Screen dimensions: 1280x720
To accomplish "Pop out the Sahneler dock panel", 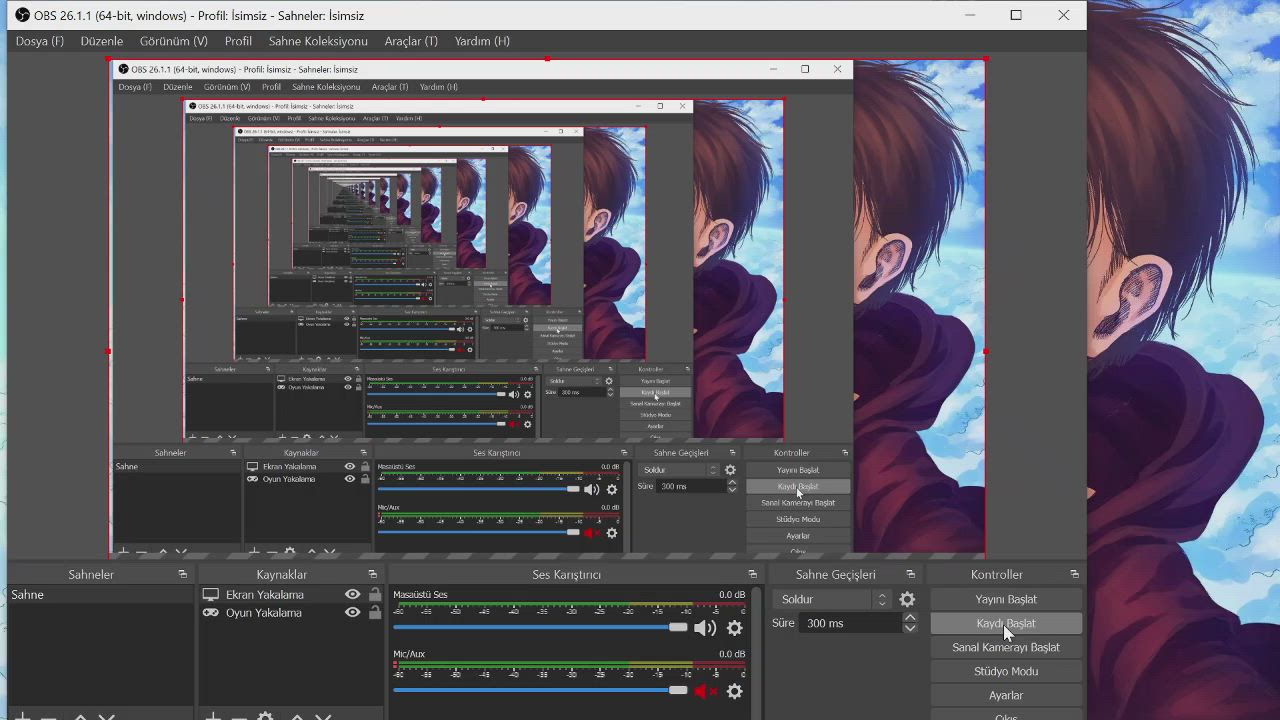I will click(x=182, y=574).
